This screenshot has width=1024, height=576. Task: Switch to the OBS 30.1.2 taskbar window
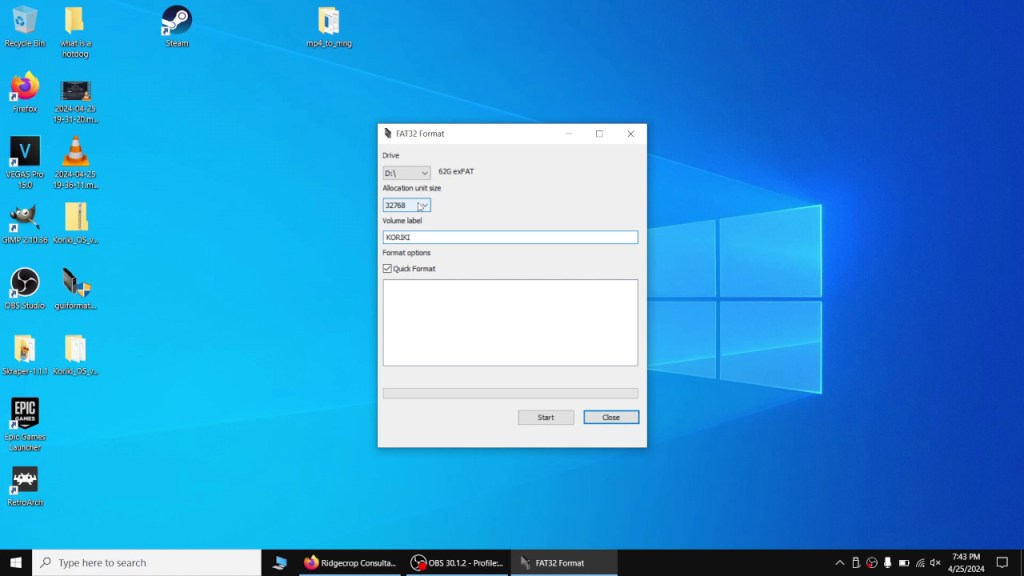455,562
